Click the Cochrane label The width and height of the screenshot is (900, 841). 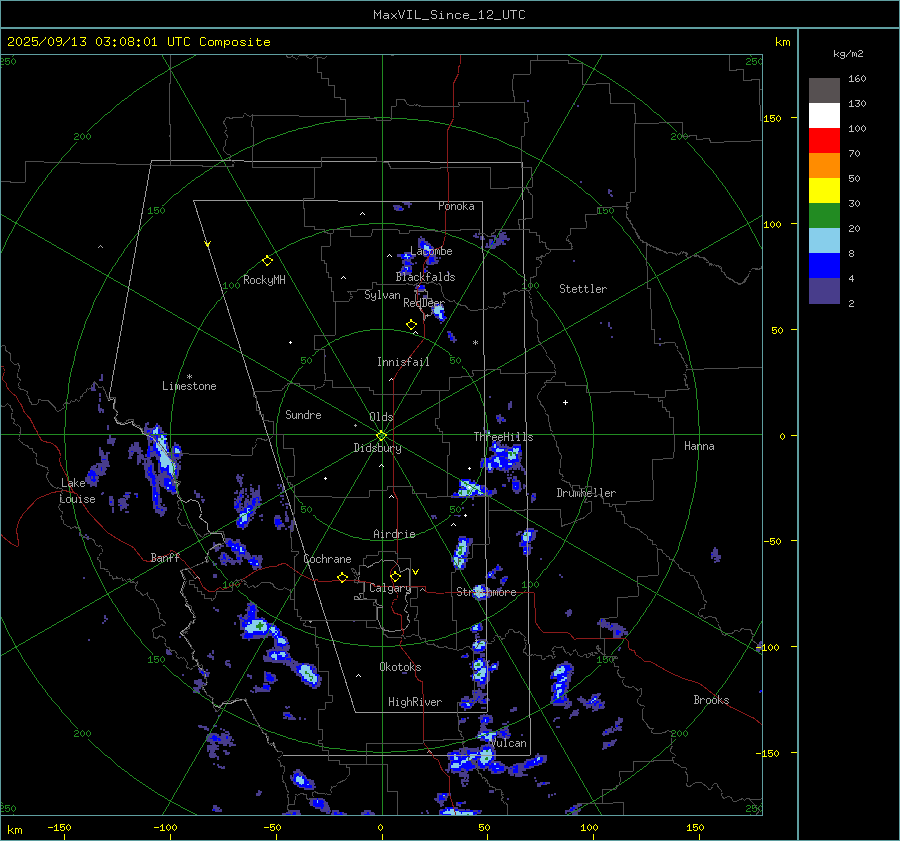pyautogui.click(x=327, y=559)
